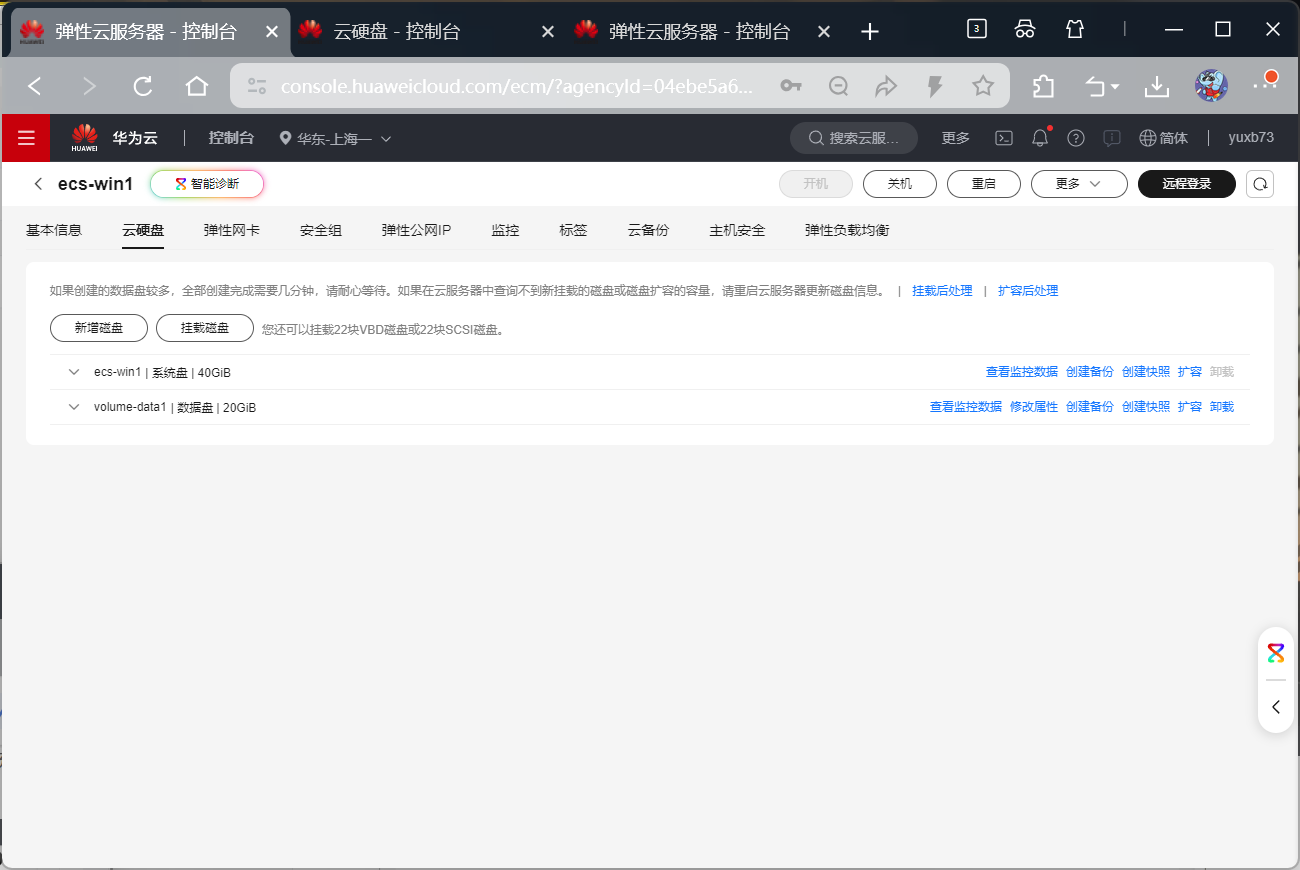Open the 智能诊断 button
1300x870 pixels.
click(207, 184)
